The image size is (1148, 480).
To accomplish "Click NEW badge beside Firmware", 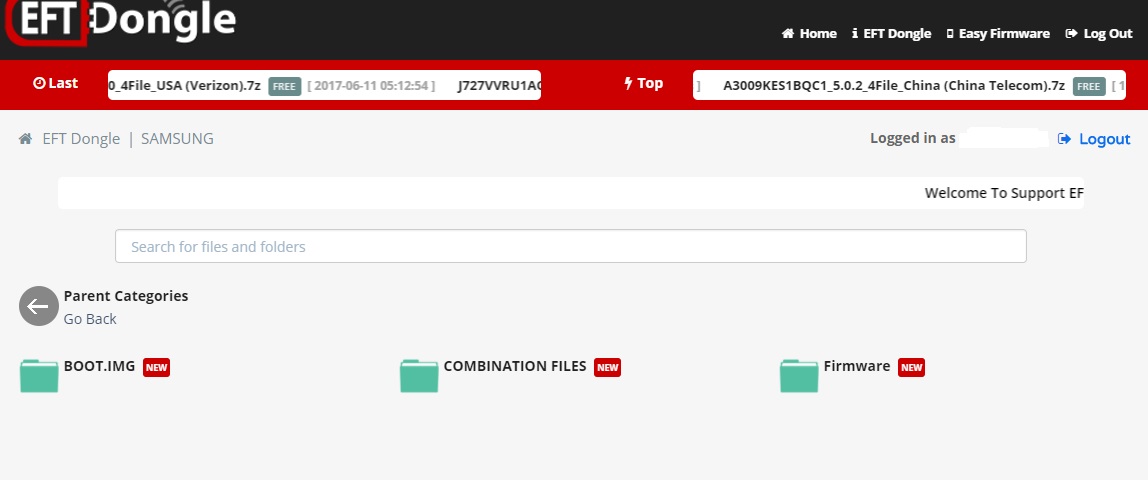I will (911, 368).
